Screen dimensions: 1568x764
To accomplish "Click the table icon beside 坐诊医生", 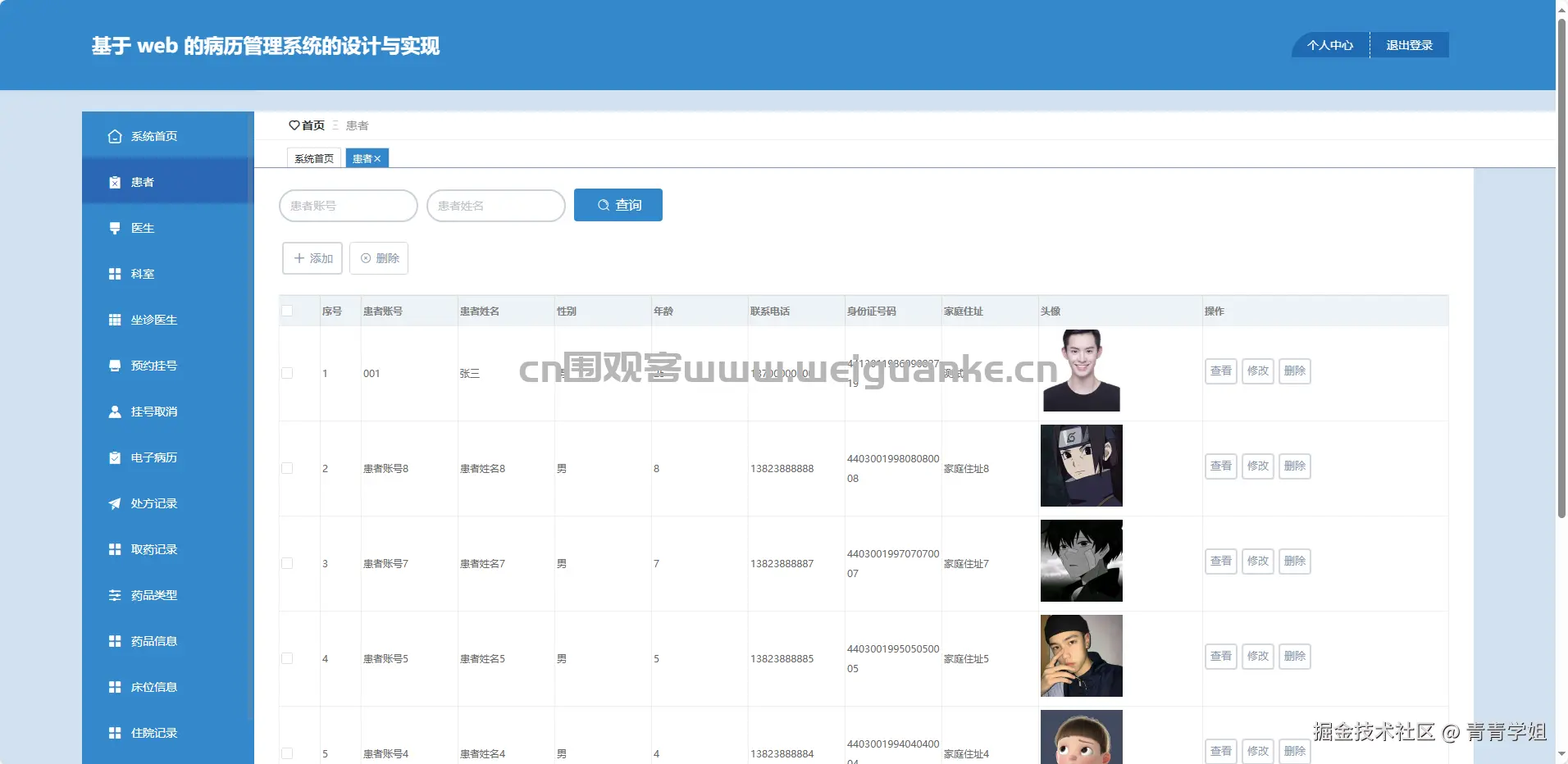I will (115, 320).
